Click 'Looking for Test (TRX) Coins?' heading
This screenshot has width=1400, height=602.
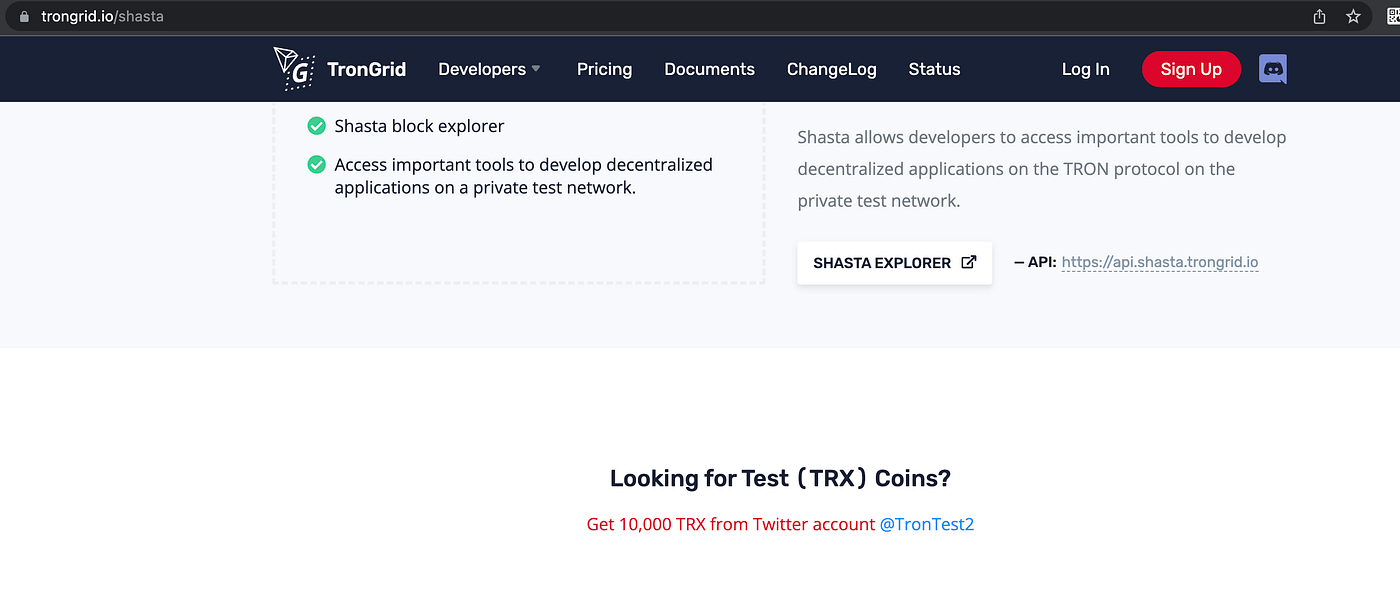(x=780, y=478)
